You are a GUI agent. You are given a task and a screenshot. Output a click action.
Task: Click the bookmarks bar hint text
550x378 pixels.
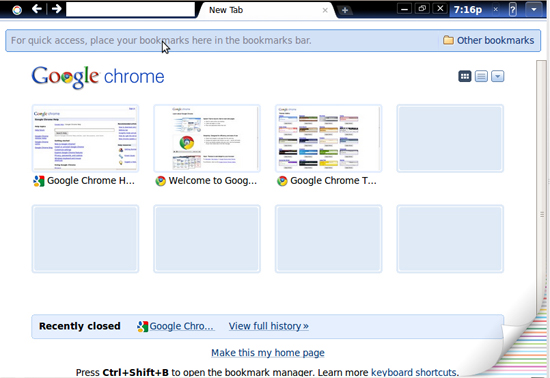click(161, 40)
